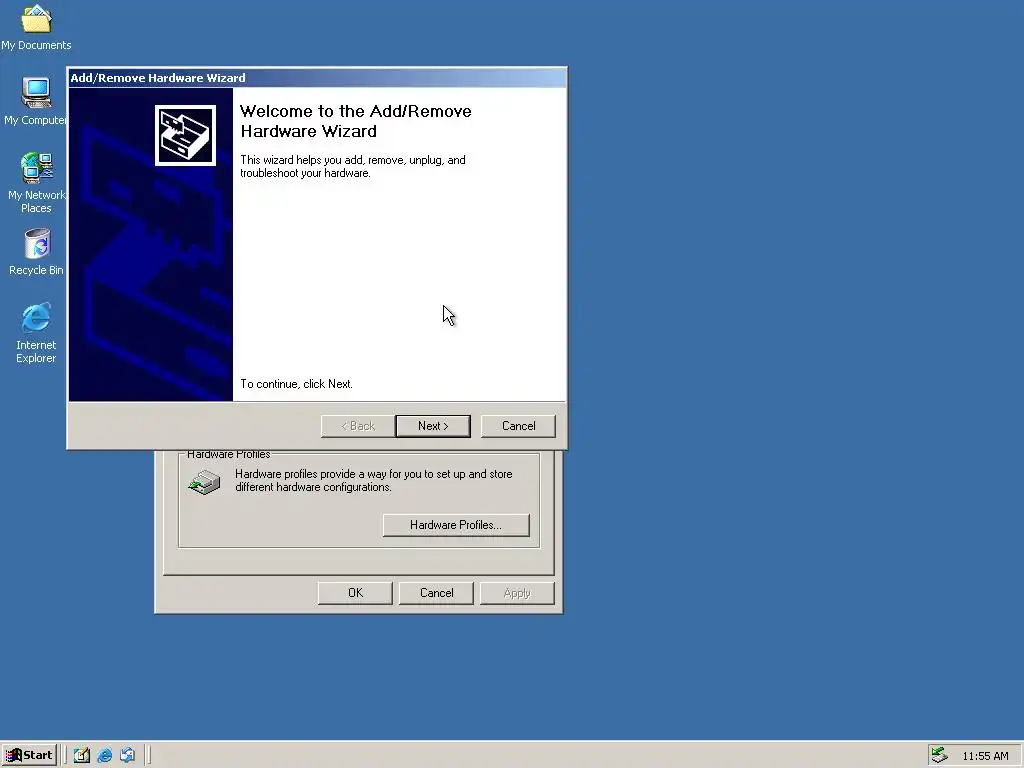
Task: Click the hardware wizard card icon
Action: 185,136
